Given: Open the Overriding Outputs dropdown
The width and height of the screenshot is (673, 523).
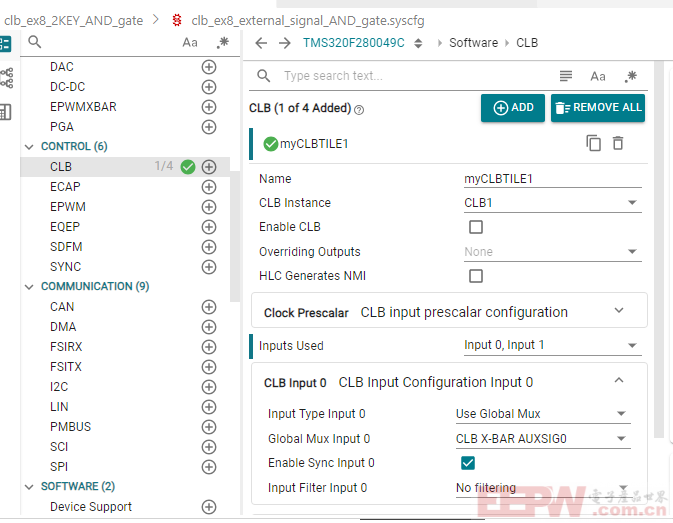Looking at the screenshot, I should tap(552, 252).
